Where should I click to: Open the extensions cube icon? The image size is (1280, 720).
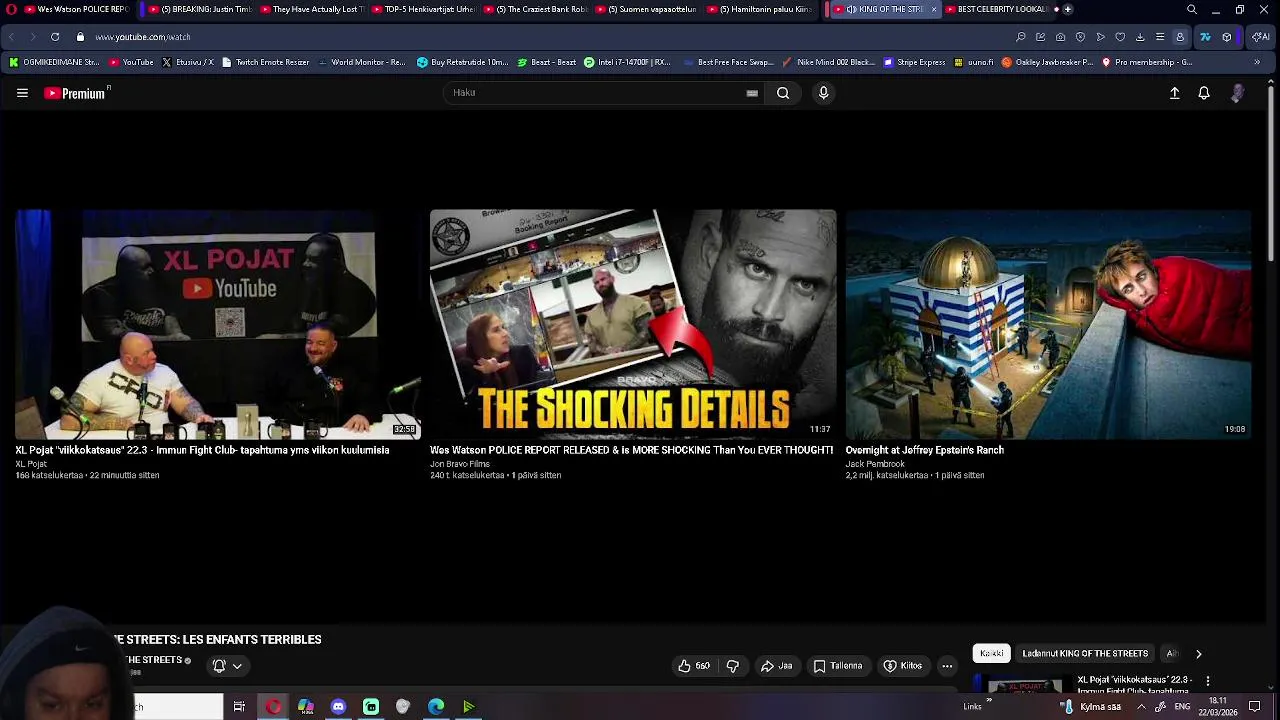point(1227,37)
